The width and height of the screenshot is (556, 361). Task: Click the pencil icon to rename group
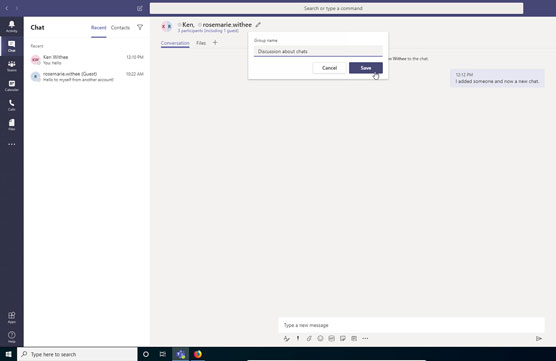tap(258, 25)
